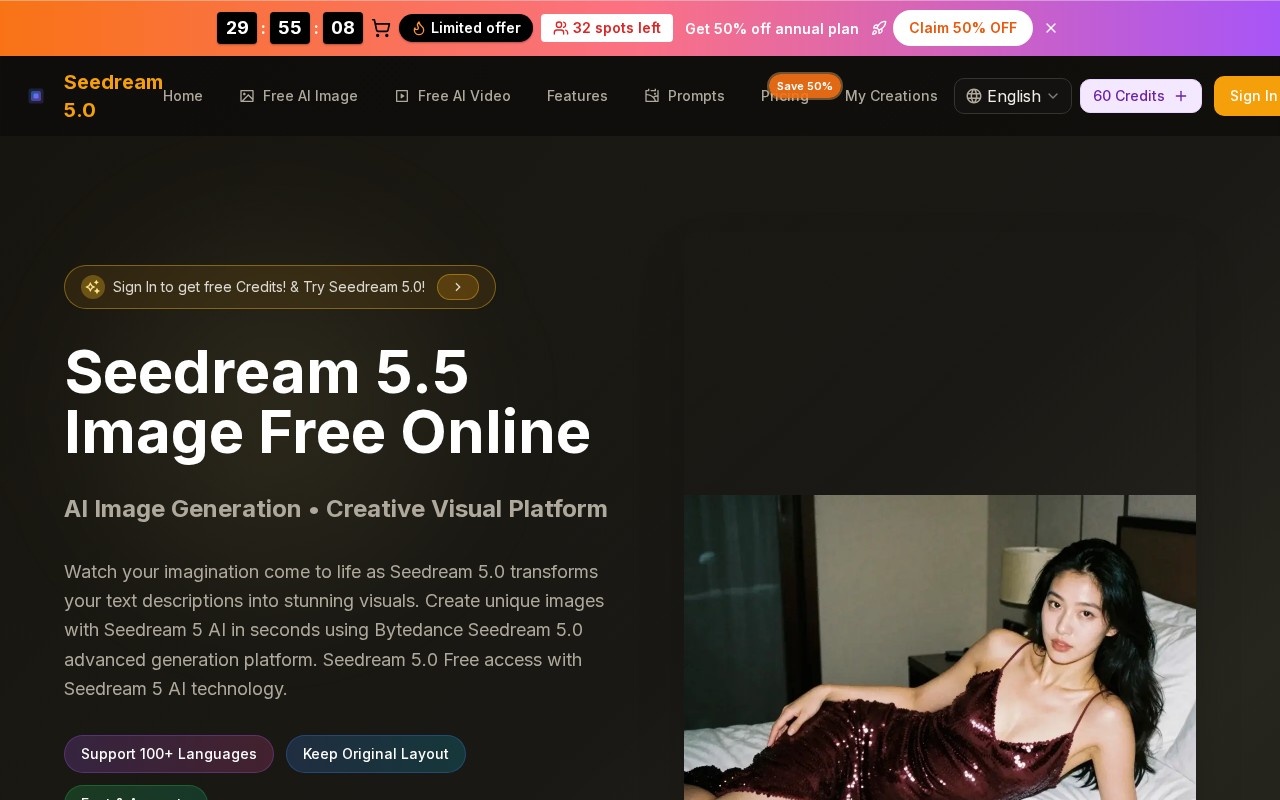Click the play icon beside Free AI Video
This screenshot has height=800, width=1280.
[402, 96]
